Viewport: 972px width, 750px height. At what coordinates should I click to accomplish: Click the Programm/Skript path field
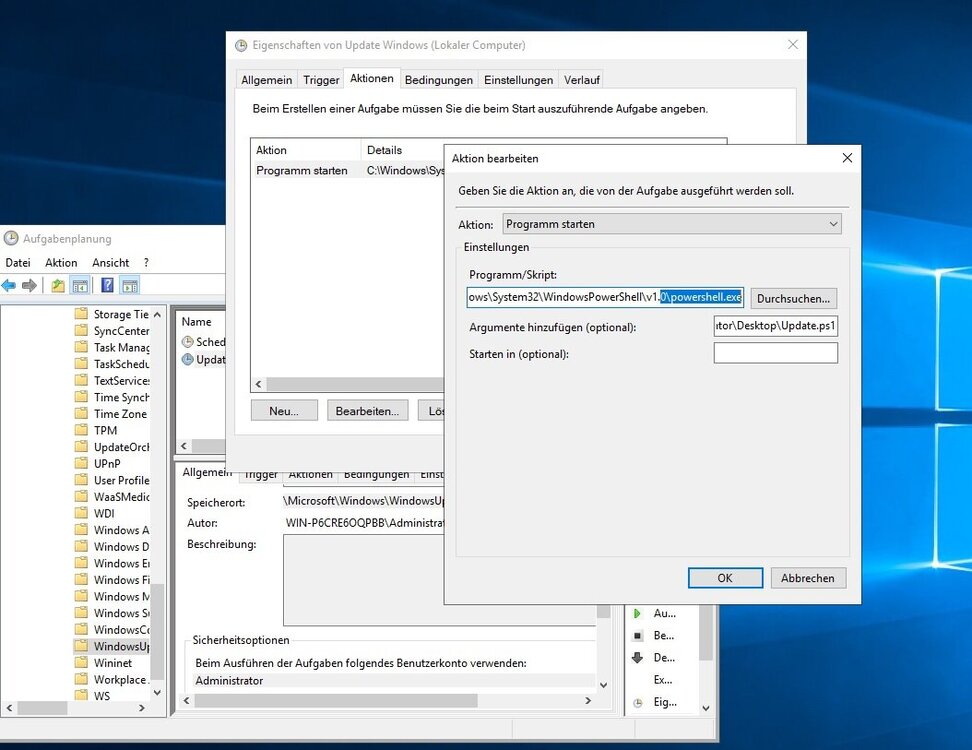tap(605, 297)
